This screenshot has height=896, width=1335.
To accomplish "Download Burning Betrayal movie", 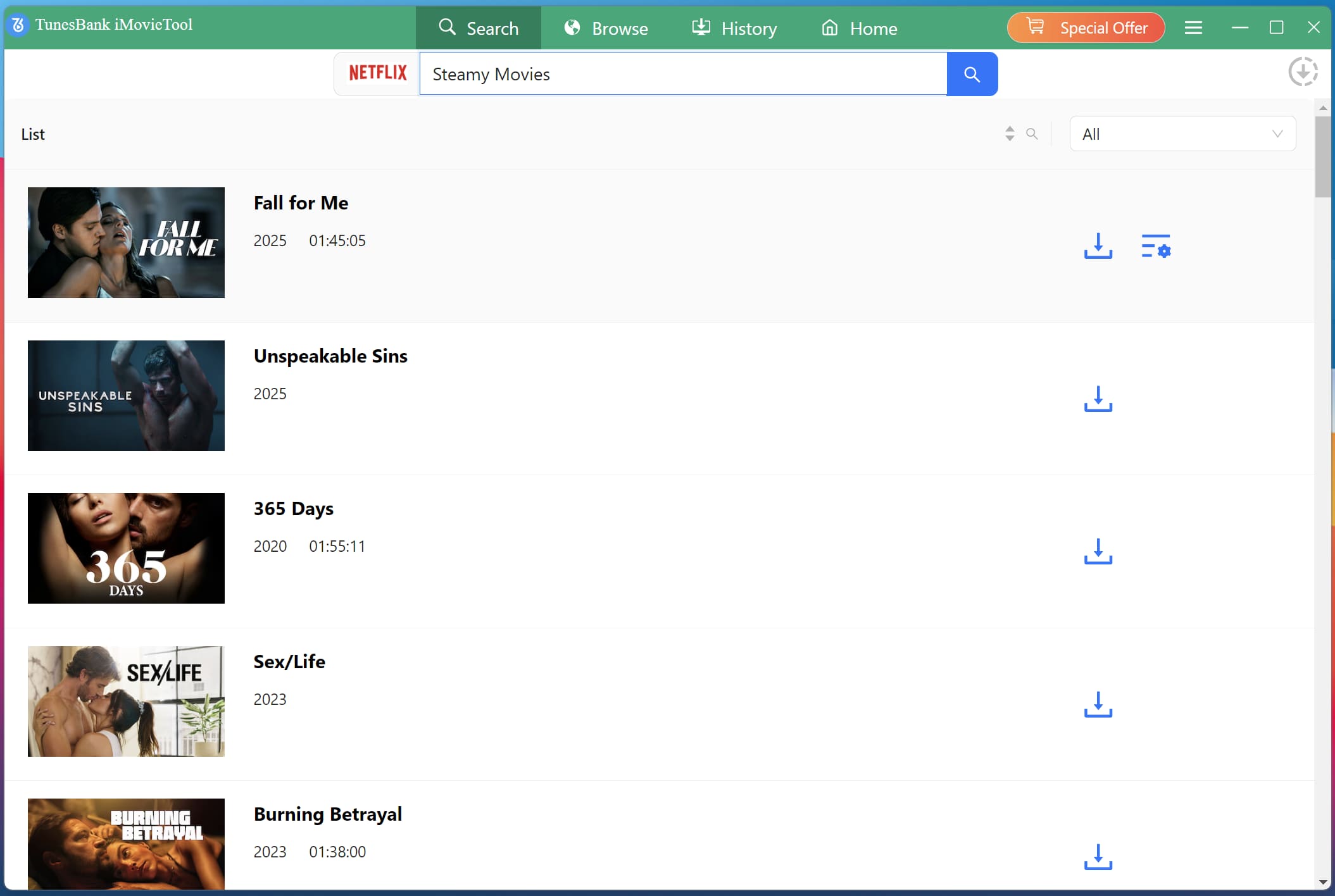I will (1098, 857).
